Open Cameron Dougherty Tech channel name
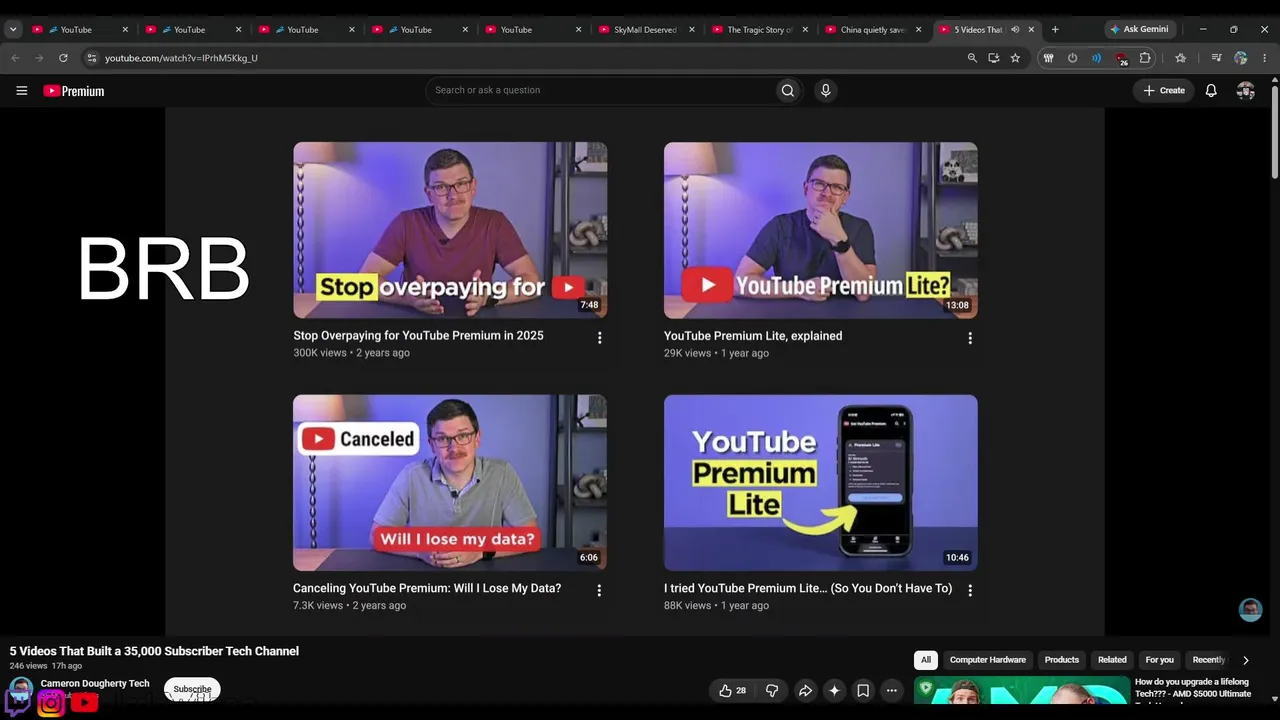The image size is (1280, 720). tap(95, 684)
